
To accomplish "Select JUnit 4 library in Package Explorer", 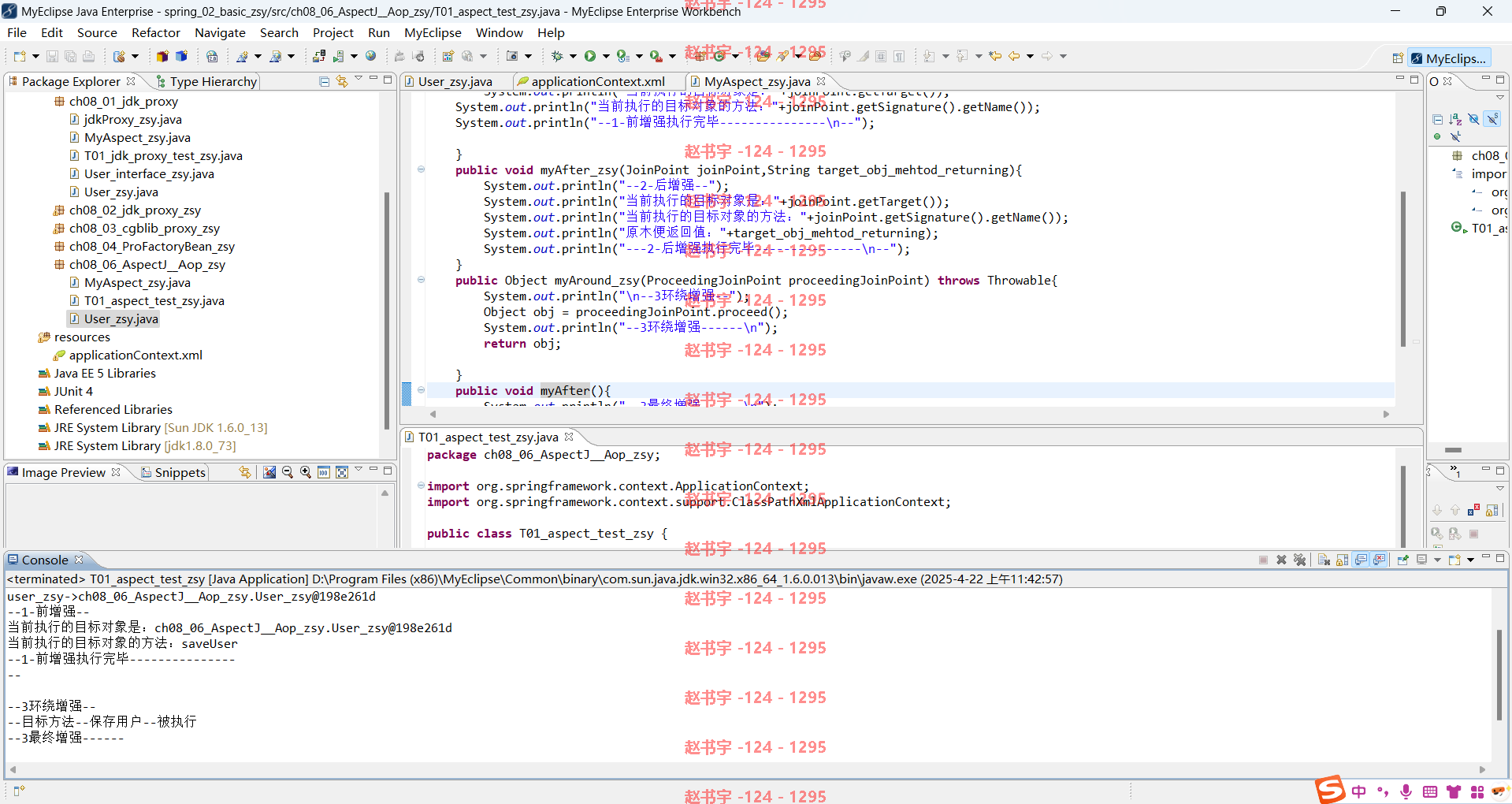I will 73,391.
